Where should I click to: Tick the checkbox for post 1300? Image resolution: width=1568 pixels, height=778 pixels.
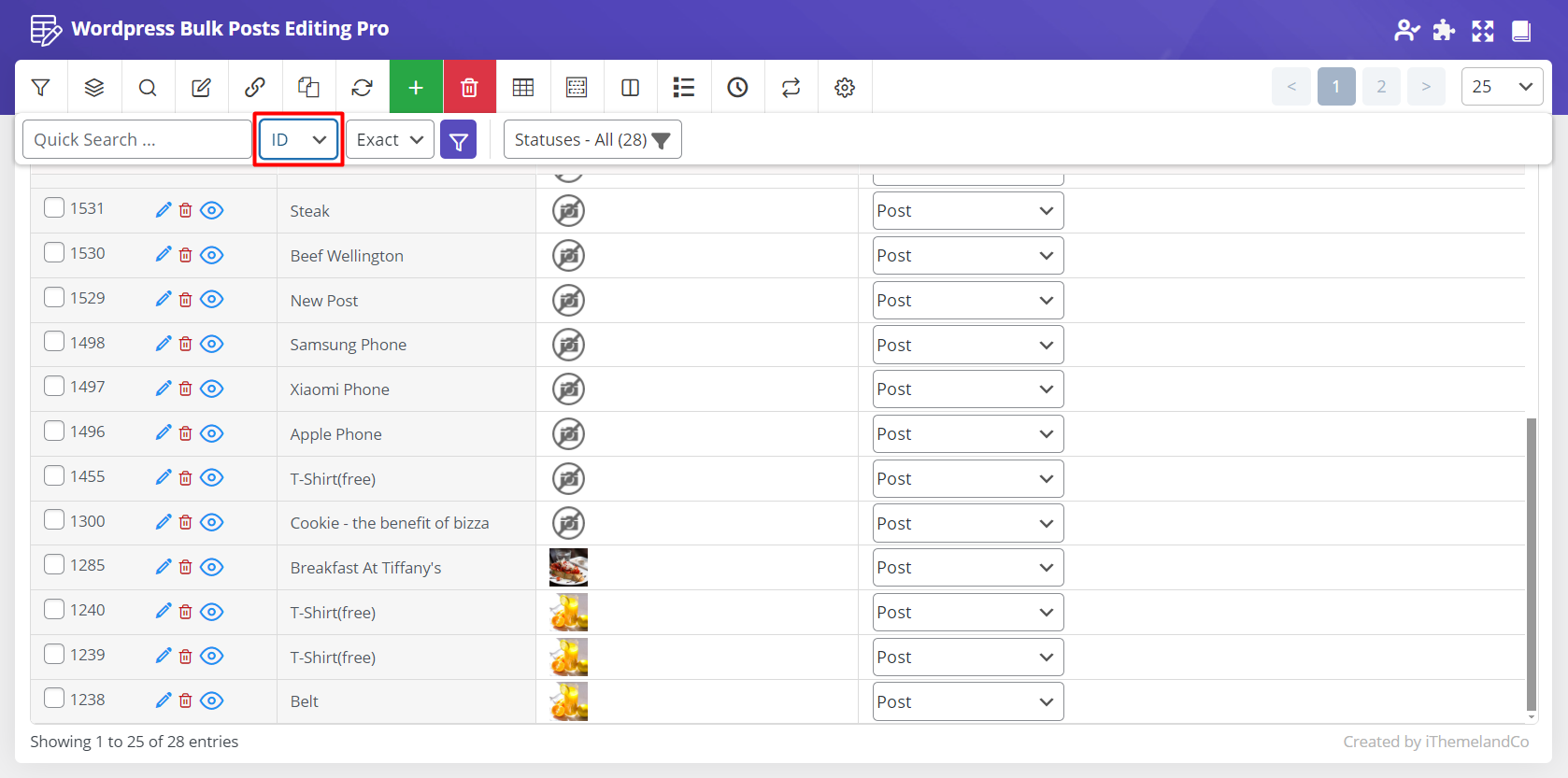pyautogui.click(x=54, y=520)
